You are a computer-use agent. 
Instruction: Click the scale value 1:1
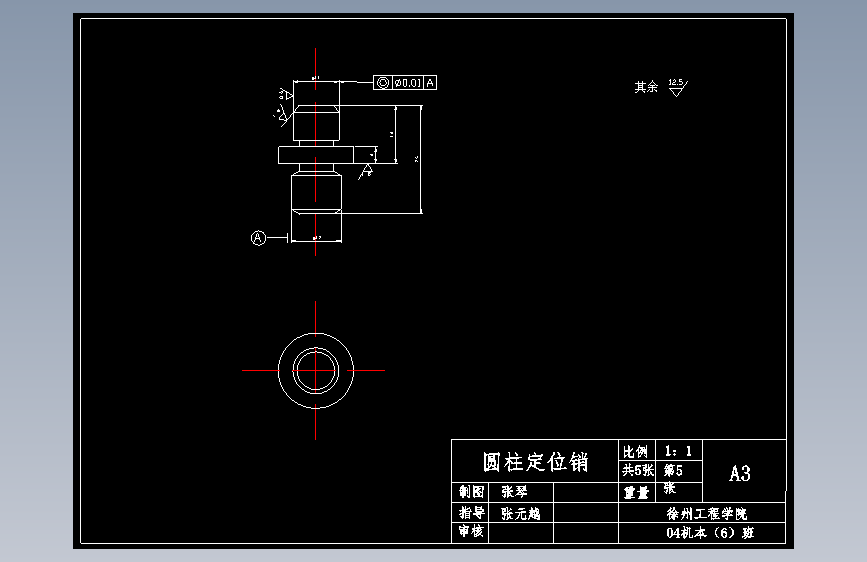pos(678,451)
